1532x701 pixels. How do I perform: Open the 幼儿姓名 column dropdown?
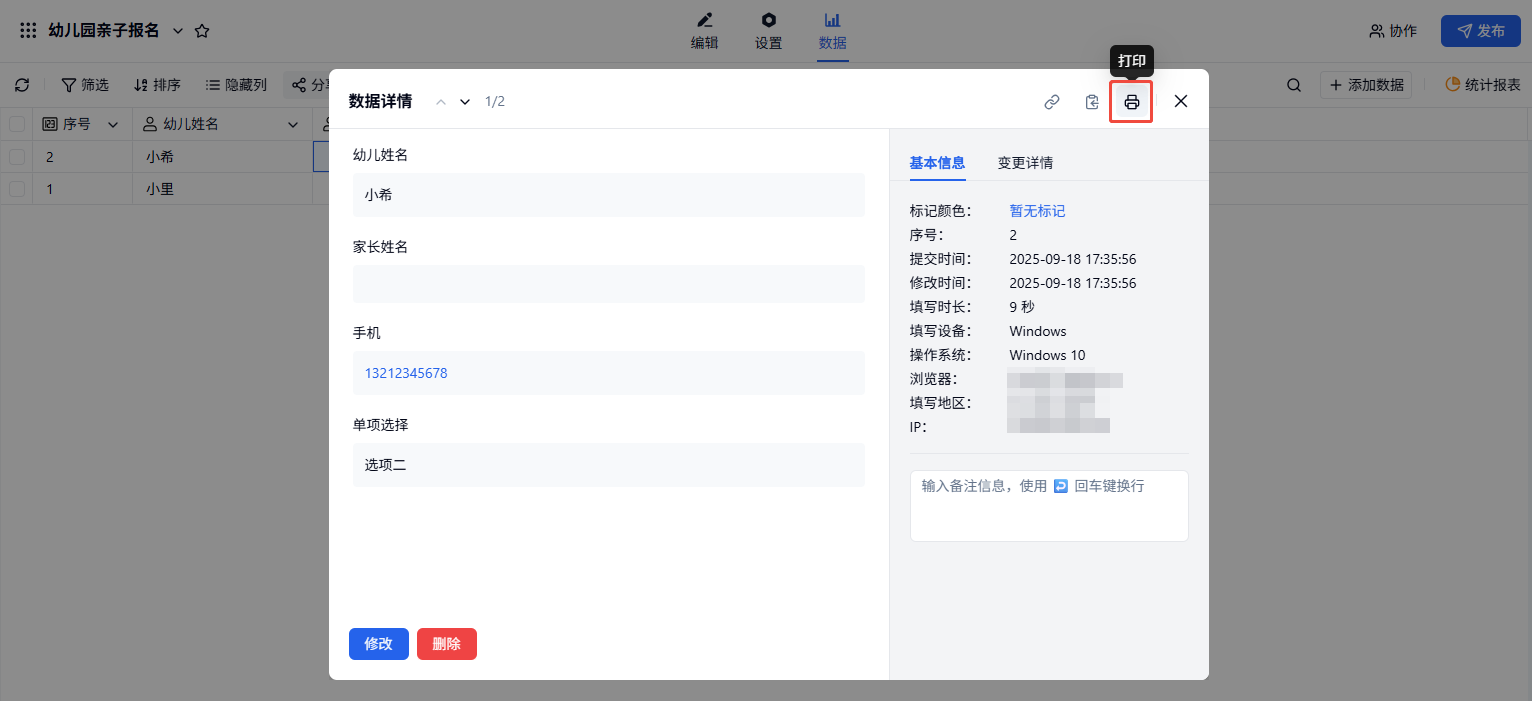(x=293, y=125)
